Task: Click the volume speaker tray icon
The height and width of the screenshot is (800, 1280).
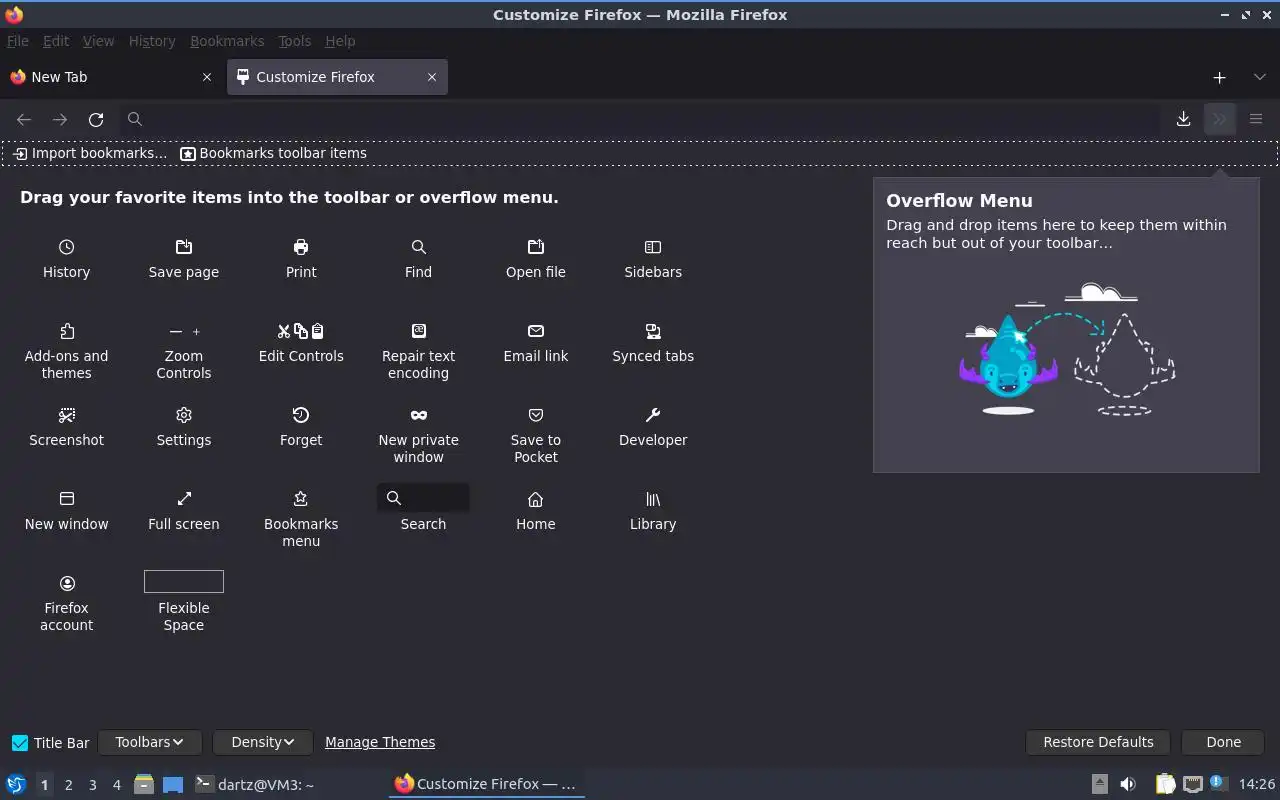Action: 1128,785
